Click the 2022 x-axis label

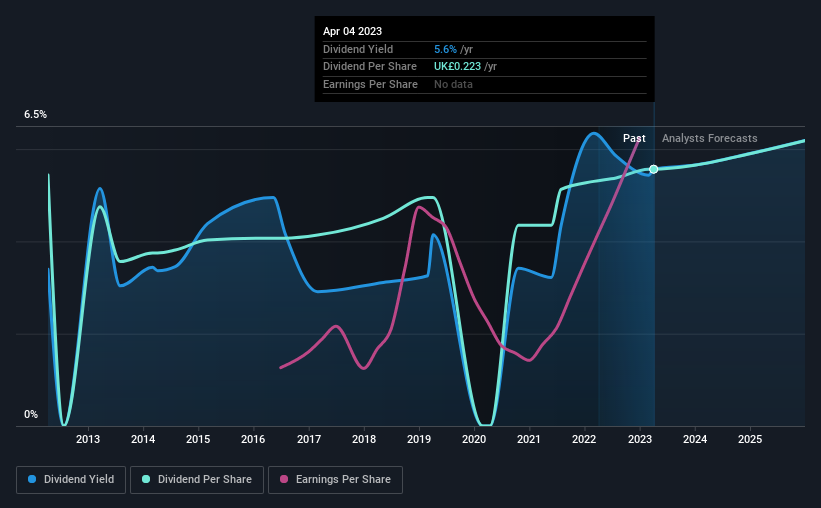coord(584,439)
